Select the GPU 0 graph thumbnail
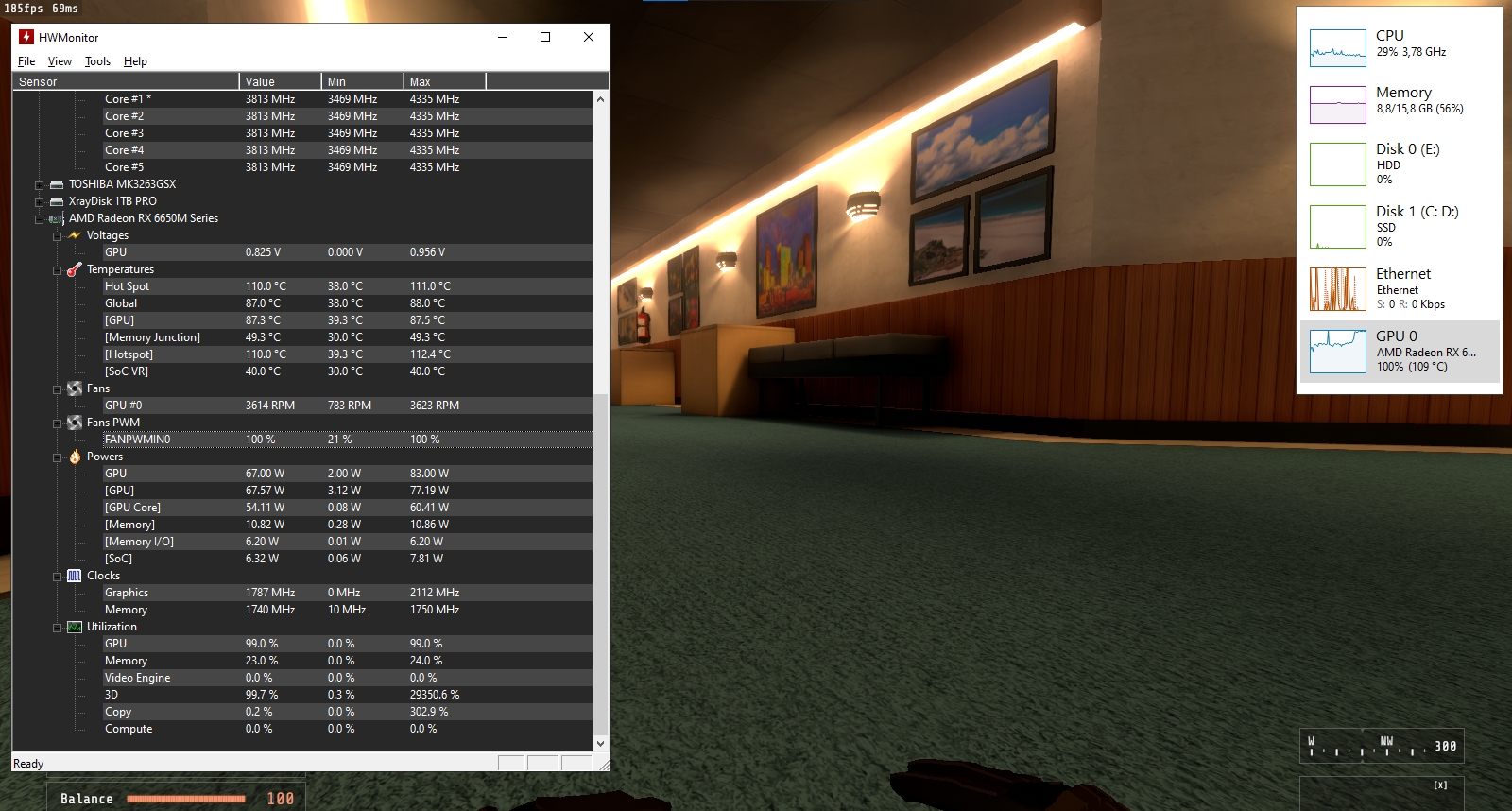Image resolution: width=1512 pixels, height=811 pixels. 1338,351
